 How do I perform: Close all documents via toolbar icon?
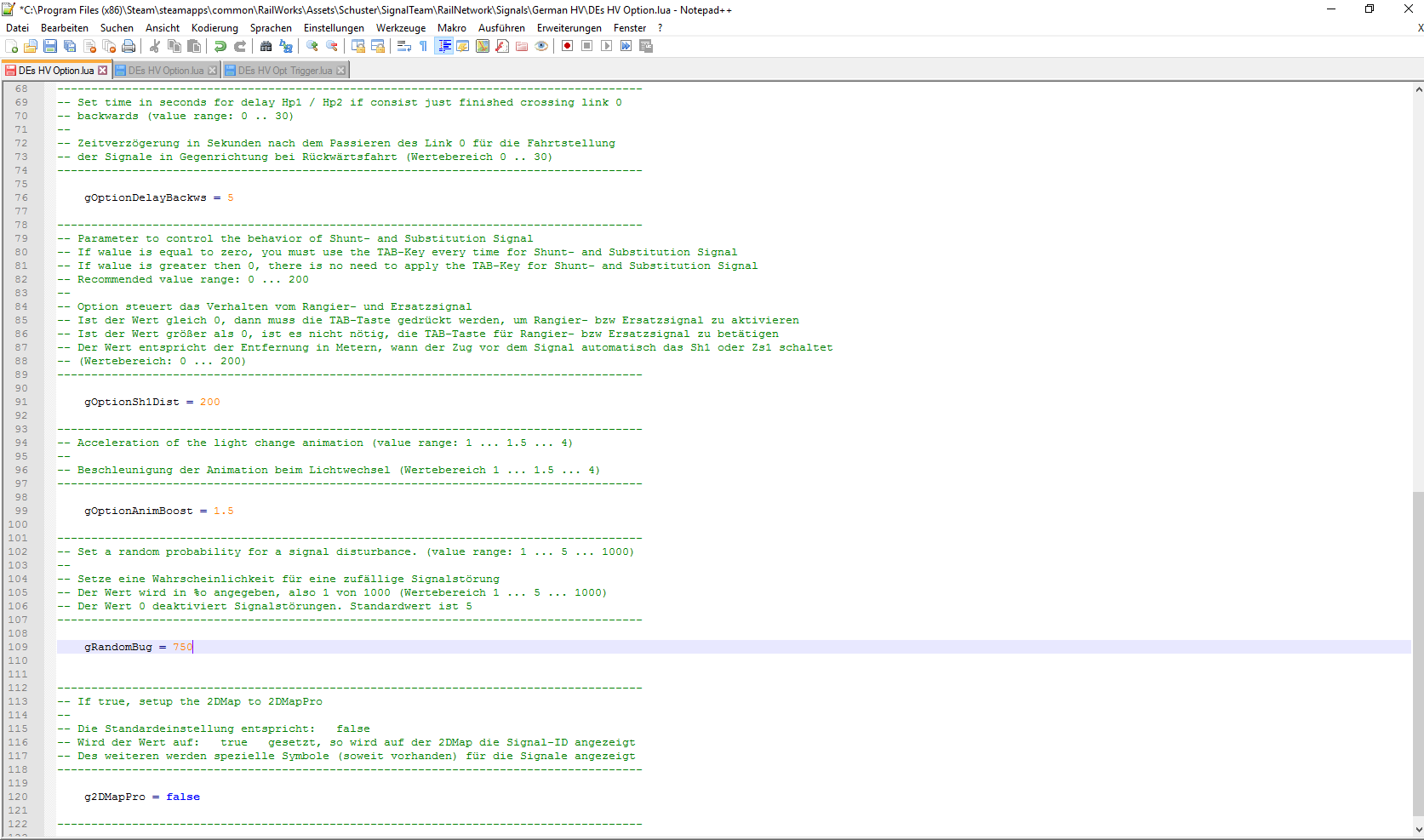[x=109, y=46]
